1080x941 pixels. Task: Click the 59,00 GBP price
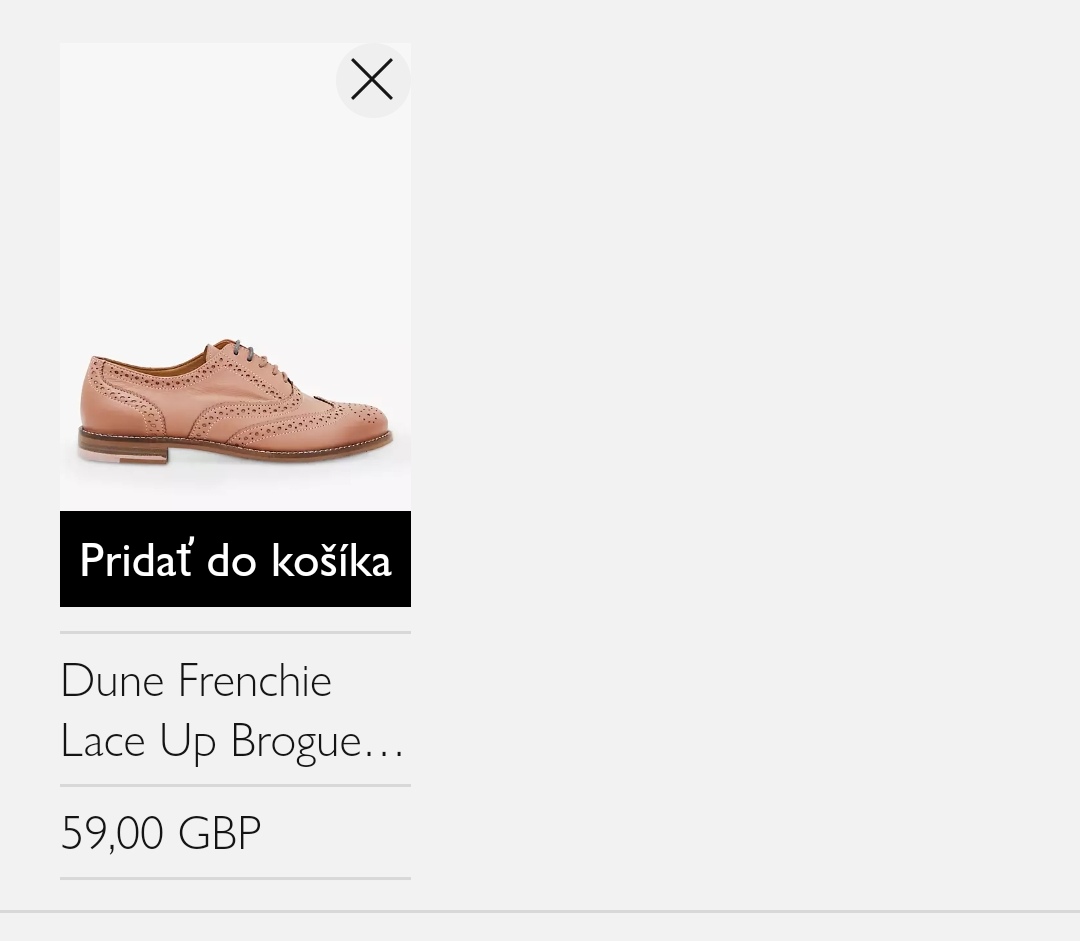point(161,833)
